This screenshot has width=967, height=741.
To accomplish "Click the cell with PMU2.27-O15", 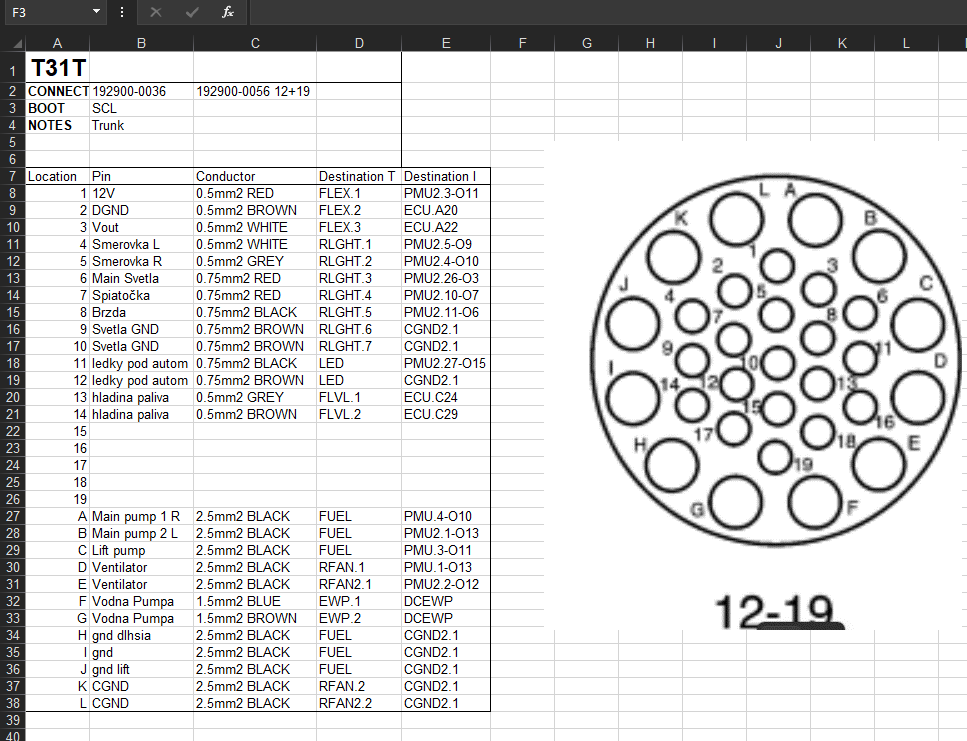I will point(445,363).
